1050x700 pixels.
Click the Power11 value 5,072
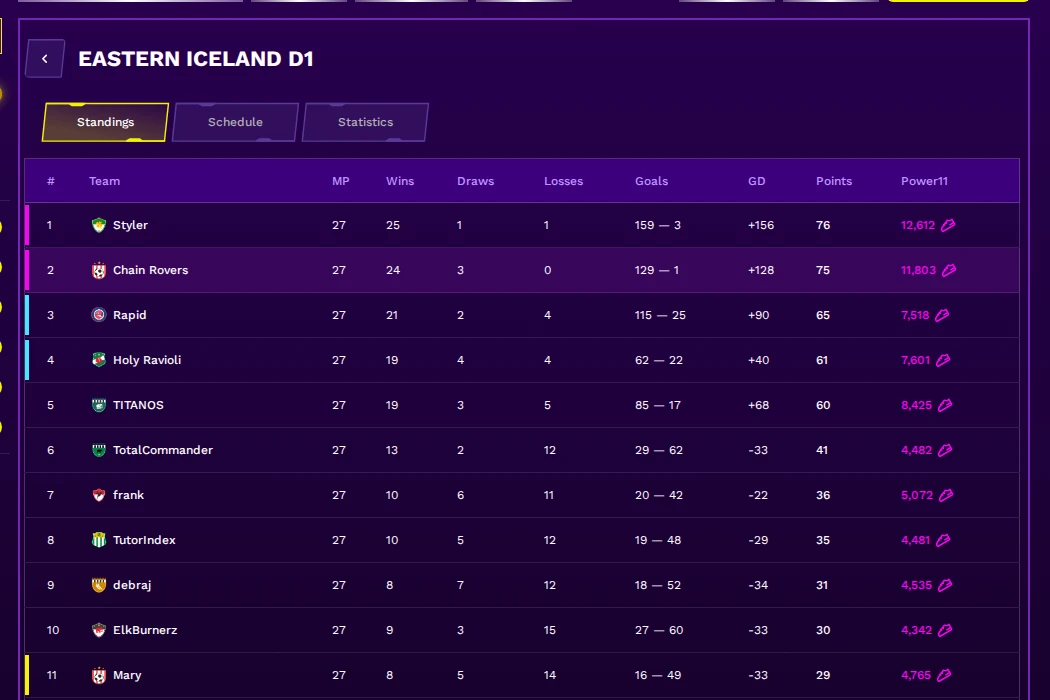917,495
